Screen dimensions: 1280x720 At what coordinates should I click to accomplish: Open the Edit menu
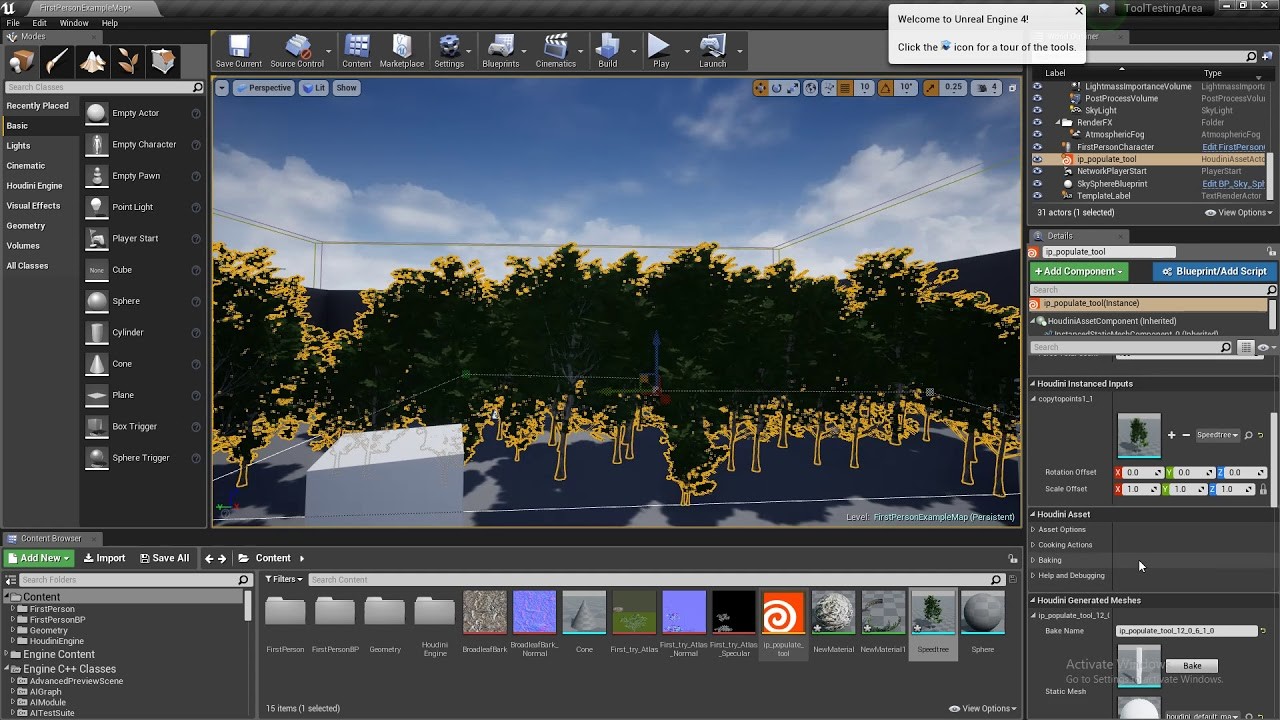point(39,22)
